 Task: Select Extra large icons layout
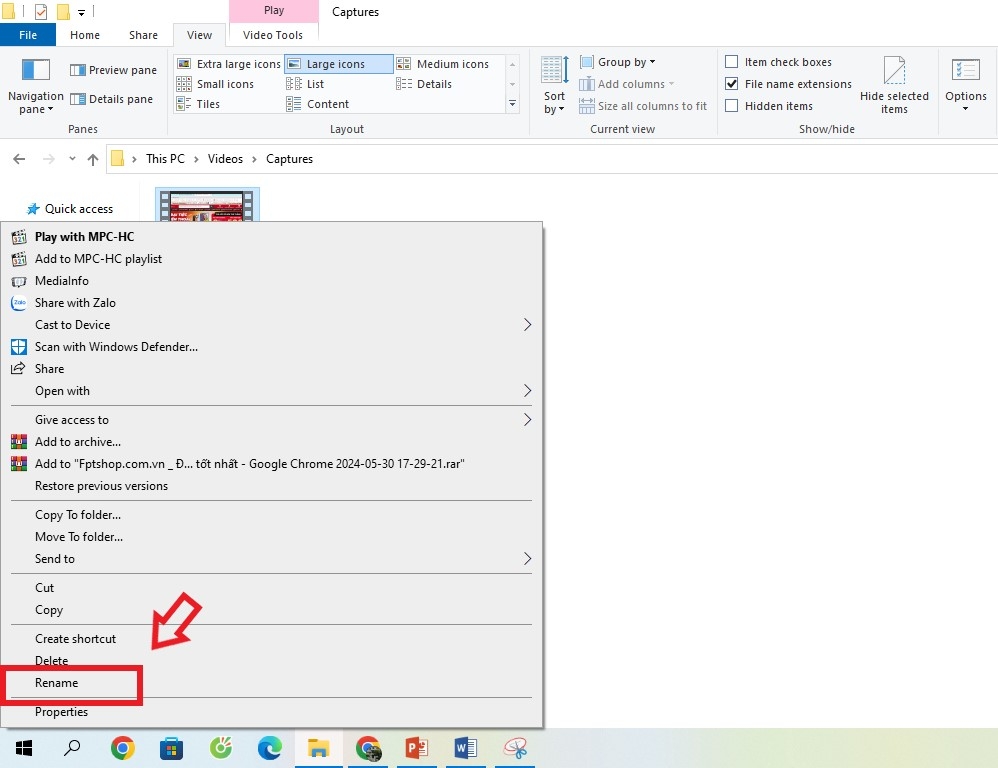pyautogui.click(x=228, y=64)
